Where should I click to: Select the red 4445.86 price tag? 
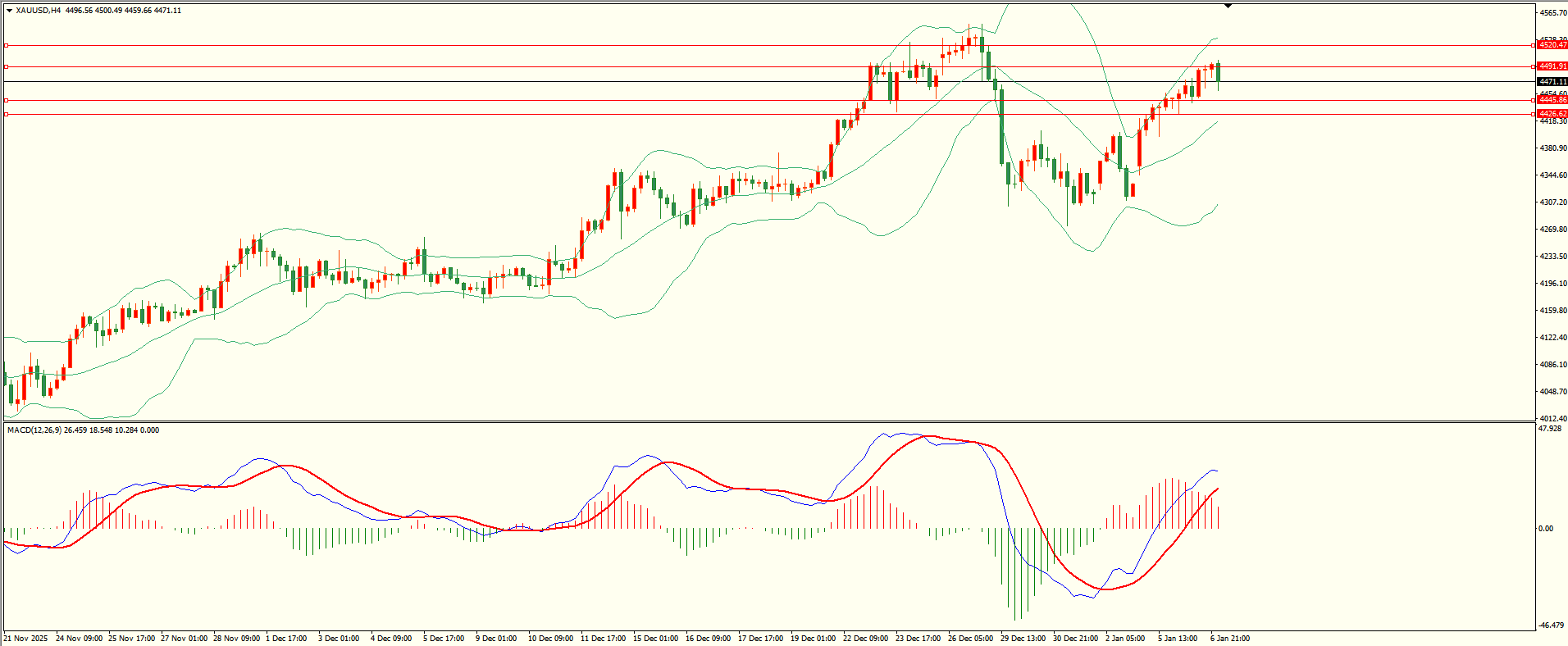pos(1552,100)
